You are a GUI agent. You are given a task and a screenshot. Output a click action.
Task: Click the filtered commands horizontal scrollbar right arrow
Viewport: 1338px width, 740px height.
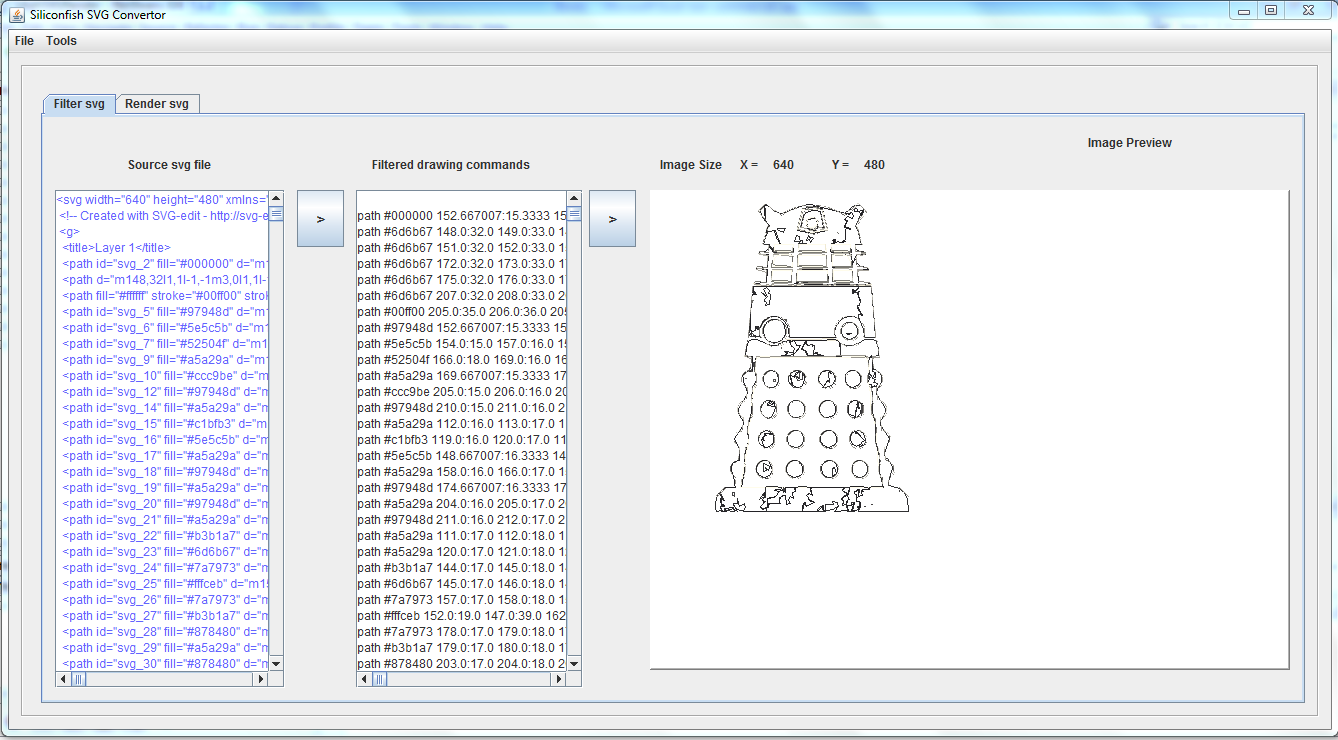coord(559,679)
